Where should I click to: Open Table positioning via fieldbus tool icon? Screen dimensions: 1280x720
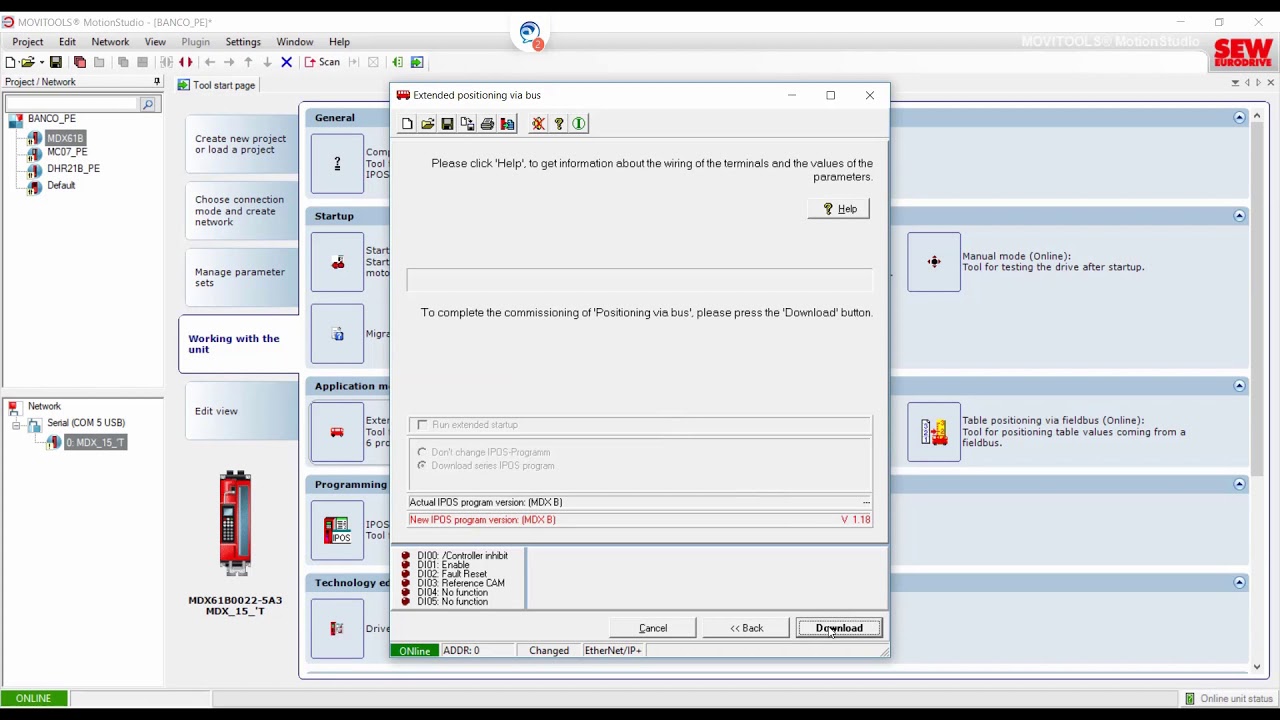click(934, 432)
